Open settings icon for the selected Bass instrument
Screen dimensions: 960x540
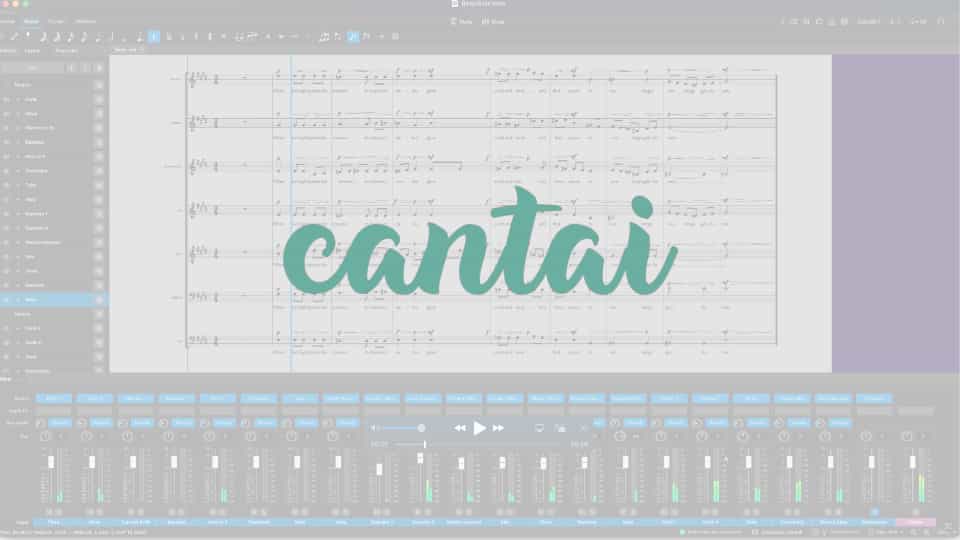click(x=99, y=300)
